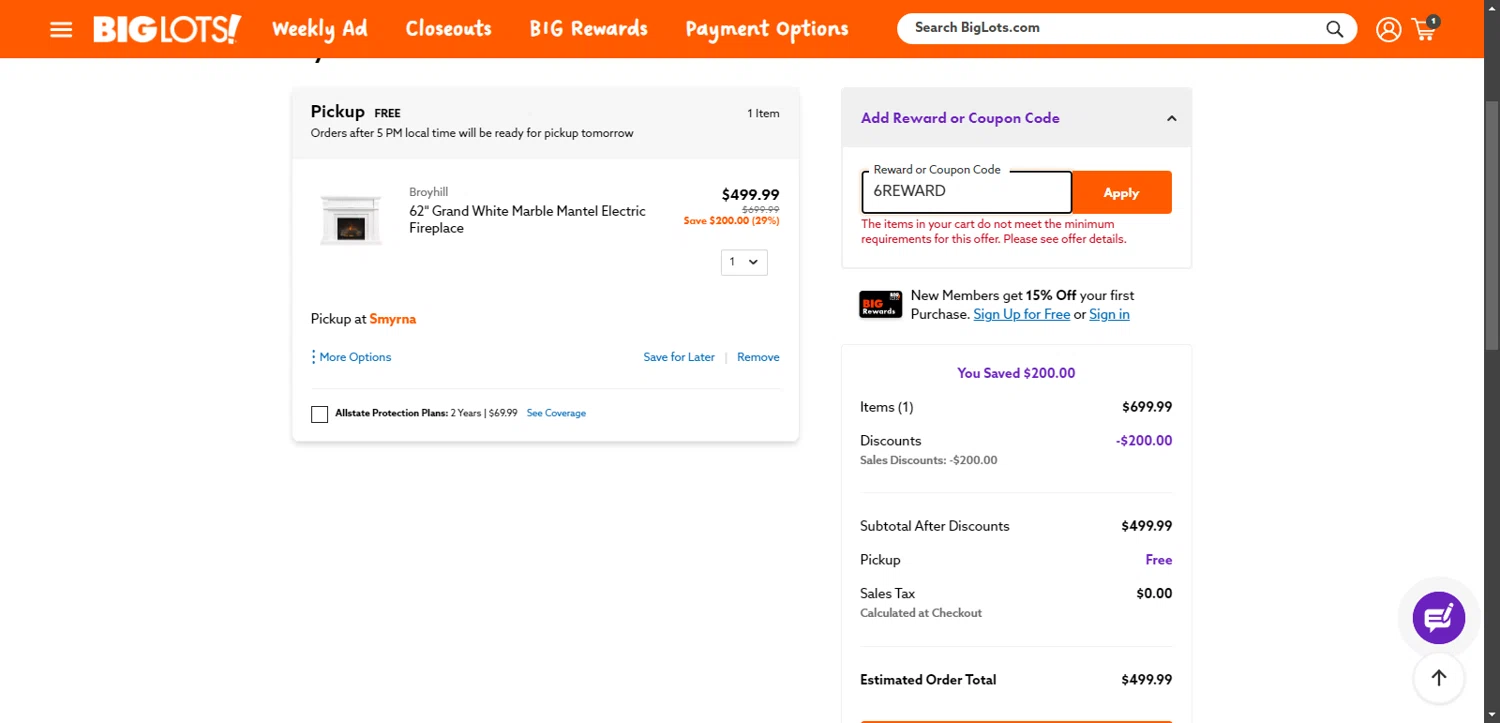Open the account profile icon
Viewport: 1500px width, 723px height.
1388,29
